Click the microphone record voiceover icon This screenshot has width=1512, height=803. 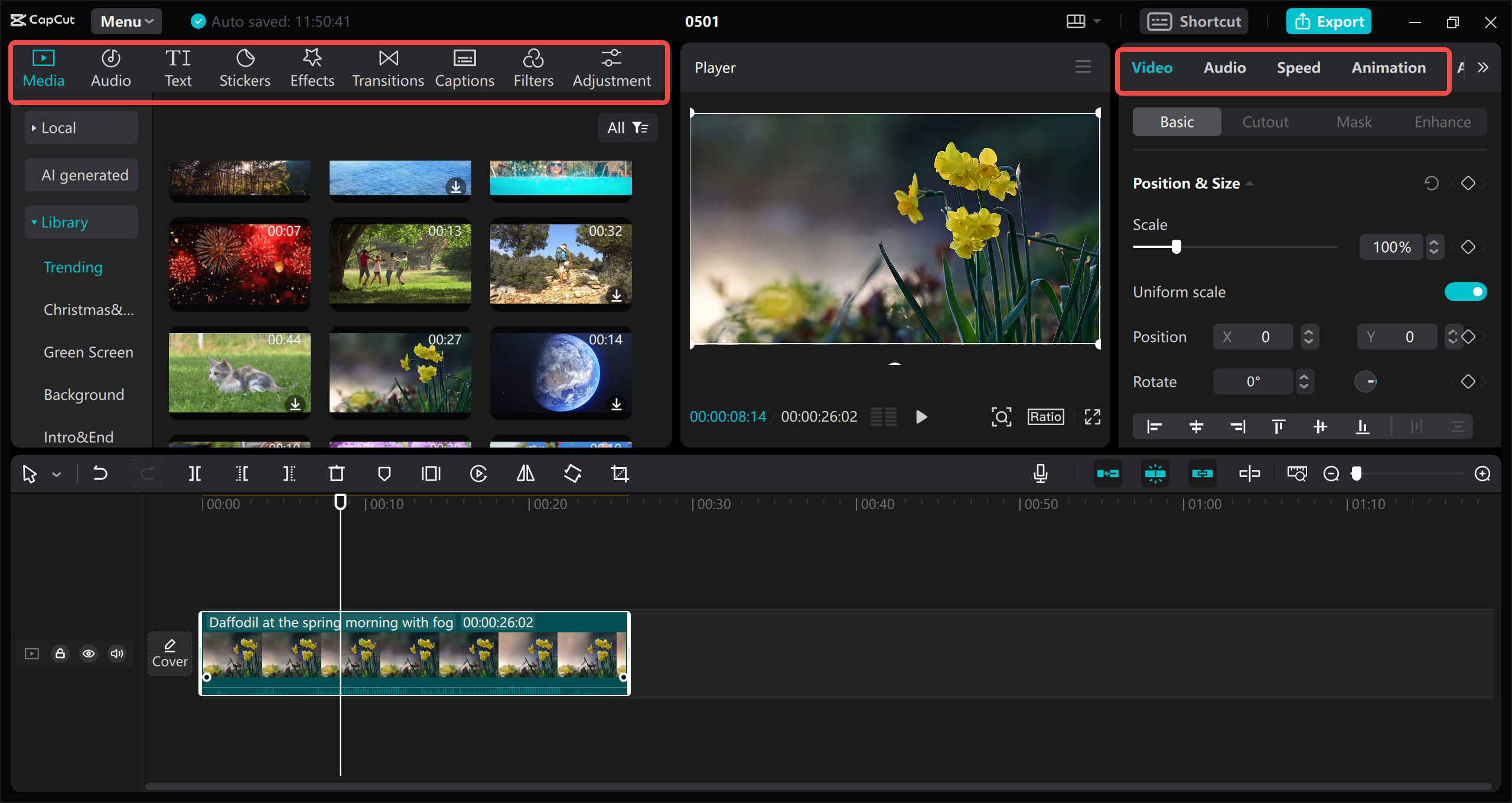pyautogui.click(x=1041, y=474)
